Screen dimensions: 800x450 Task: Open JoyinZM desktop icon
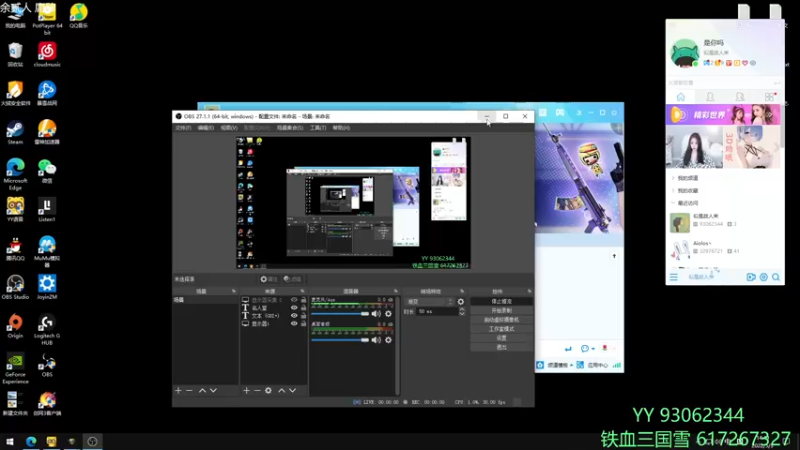(x=47, y=287)
